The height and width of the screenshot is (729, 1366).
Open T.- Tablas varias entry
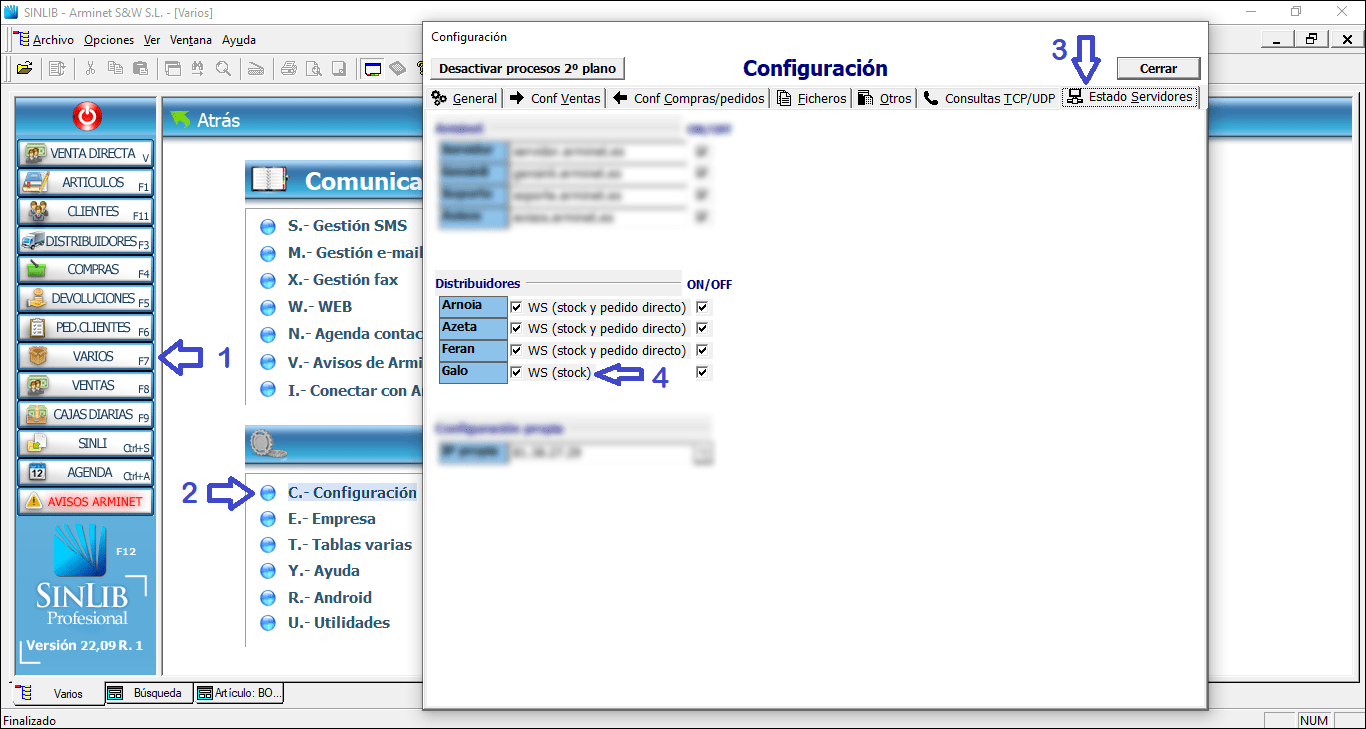coord(349,545)
